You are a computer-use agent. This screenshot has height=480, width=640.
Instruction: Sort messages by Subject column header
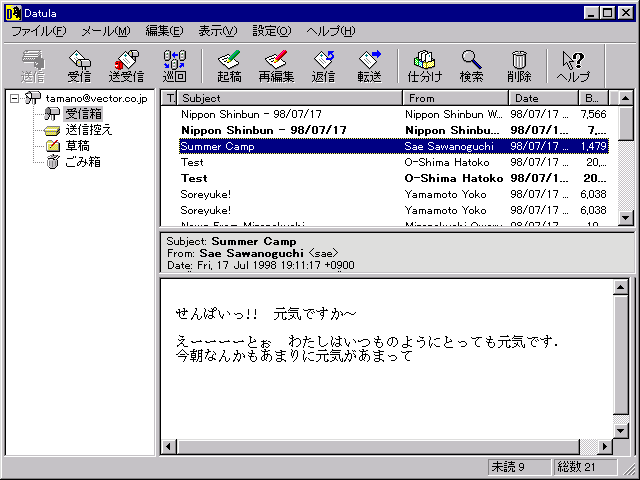tap(290, 98)
